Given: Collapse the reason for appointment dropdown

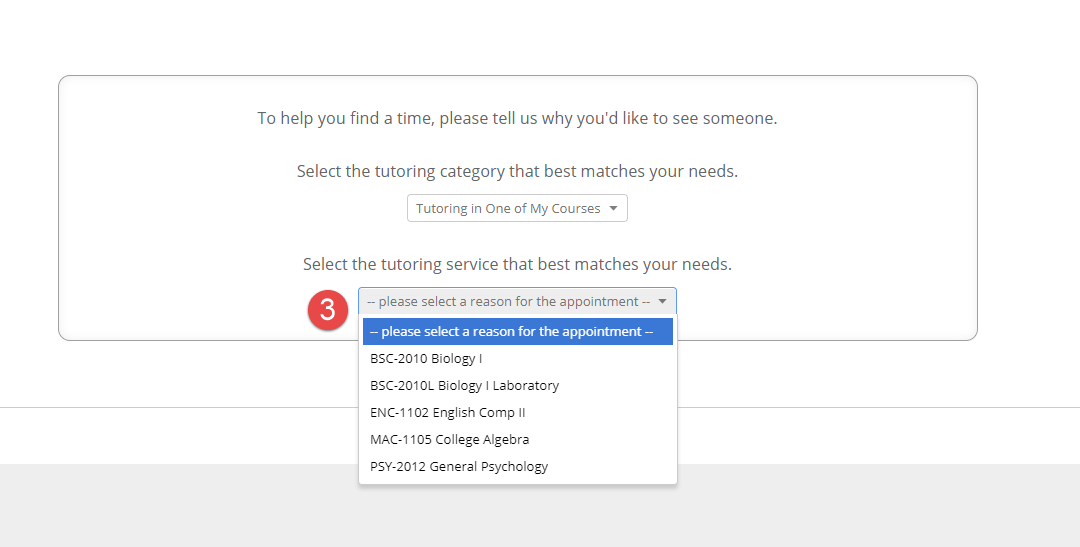Looking at the screenshot, I should [517, 301].
